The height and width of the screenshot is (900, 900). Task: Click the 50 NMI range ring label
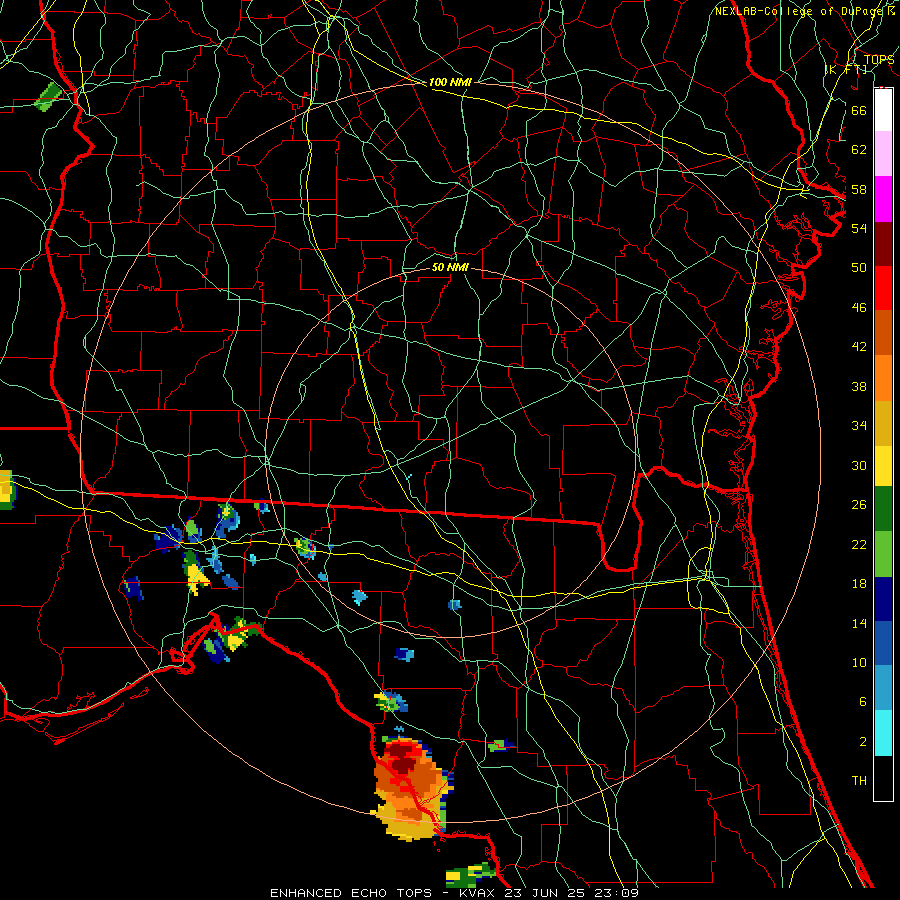click(x=450, y=267)
